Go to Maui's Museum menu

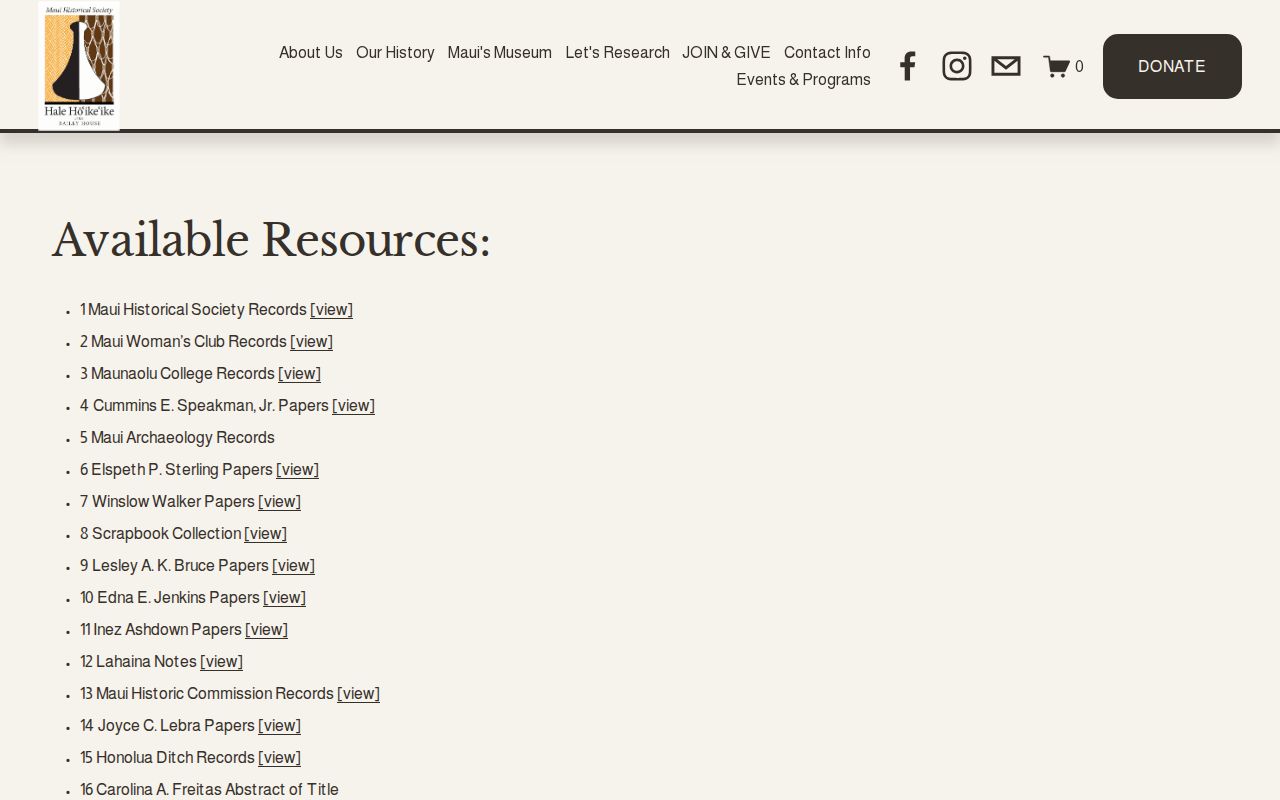point(500,53)
